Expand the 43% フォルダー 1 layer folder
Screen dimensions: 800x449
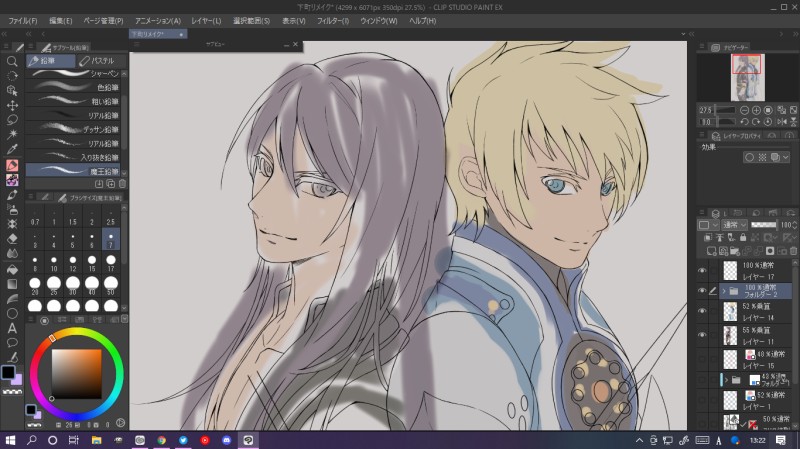click(x=726, y=380)
